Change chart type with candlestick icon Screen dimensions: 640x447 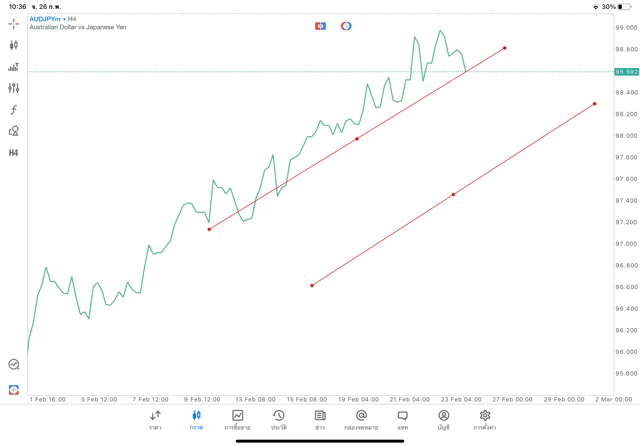pyautogui.click(x=13, y=45)
